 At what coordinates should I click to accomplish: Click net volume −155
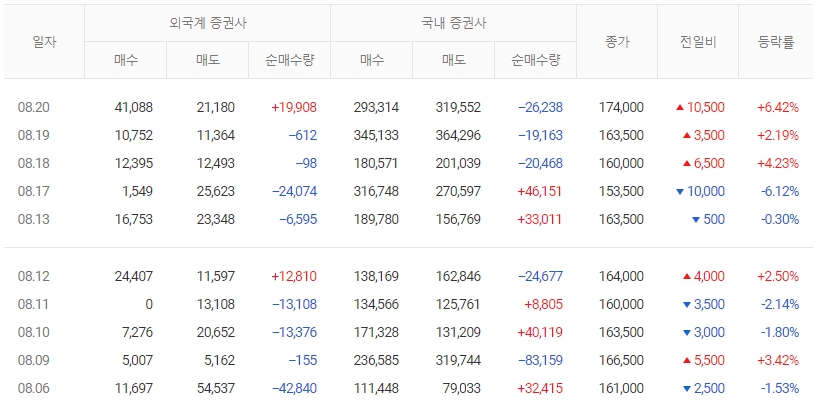pyautogui.click(x=303, y=360)
